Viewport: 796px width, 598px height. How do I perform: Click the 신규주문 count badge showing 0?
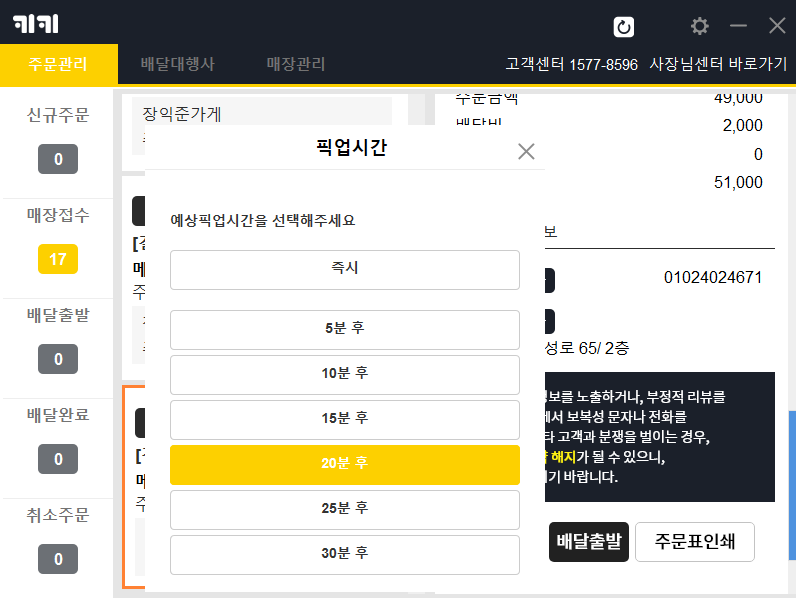tap(58, 159)
